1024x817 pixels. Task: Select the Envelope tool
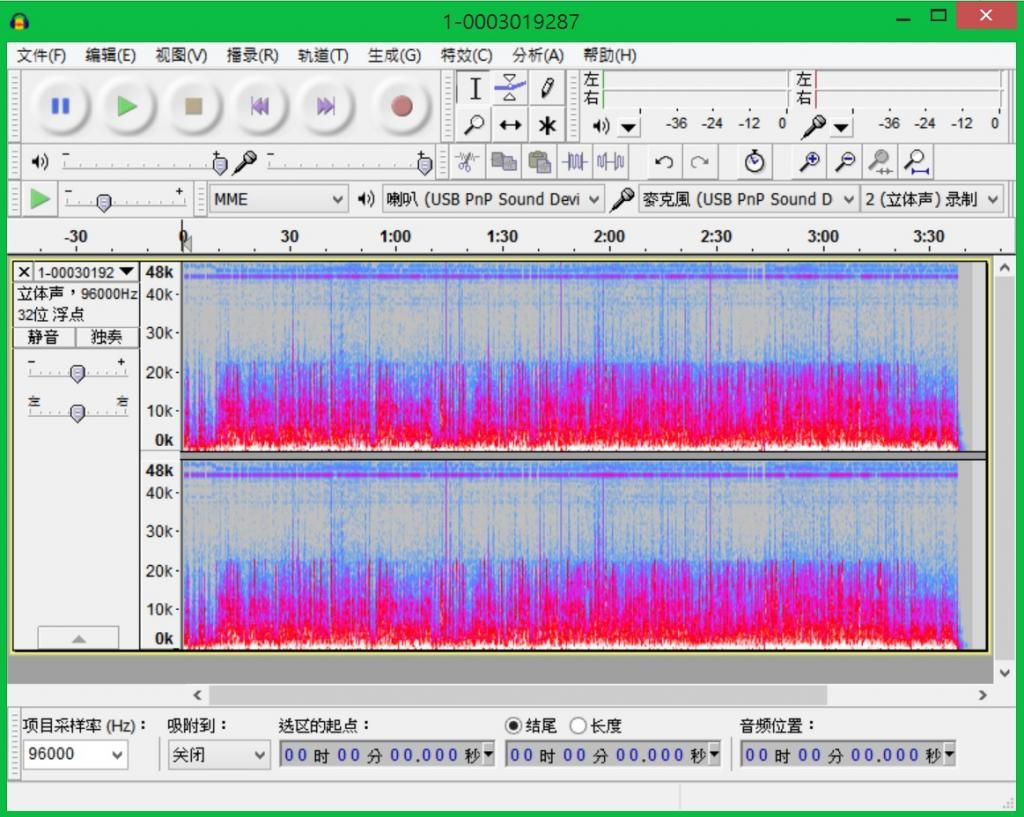(x=511, y=88)
